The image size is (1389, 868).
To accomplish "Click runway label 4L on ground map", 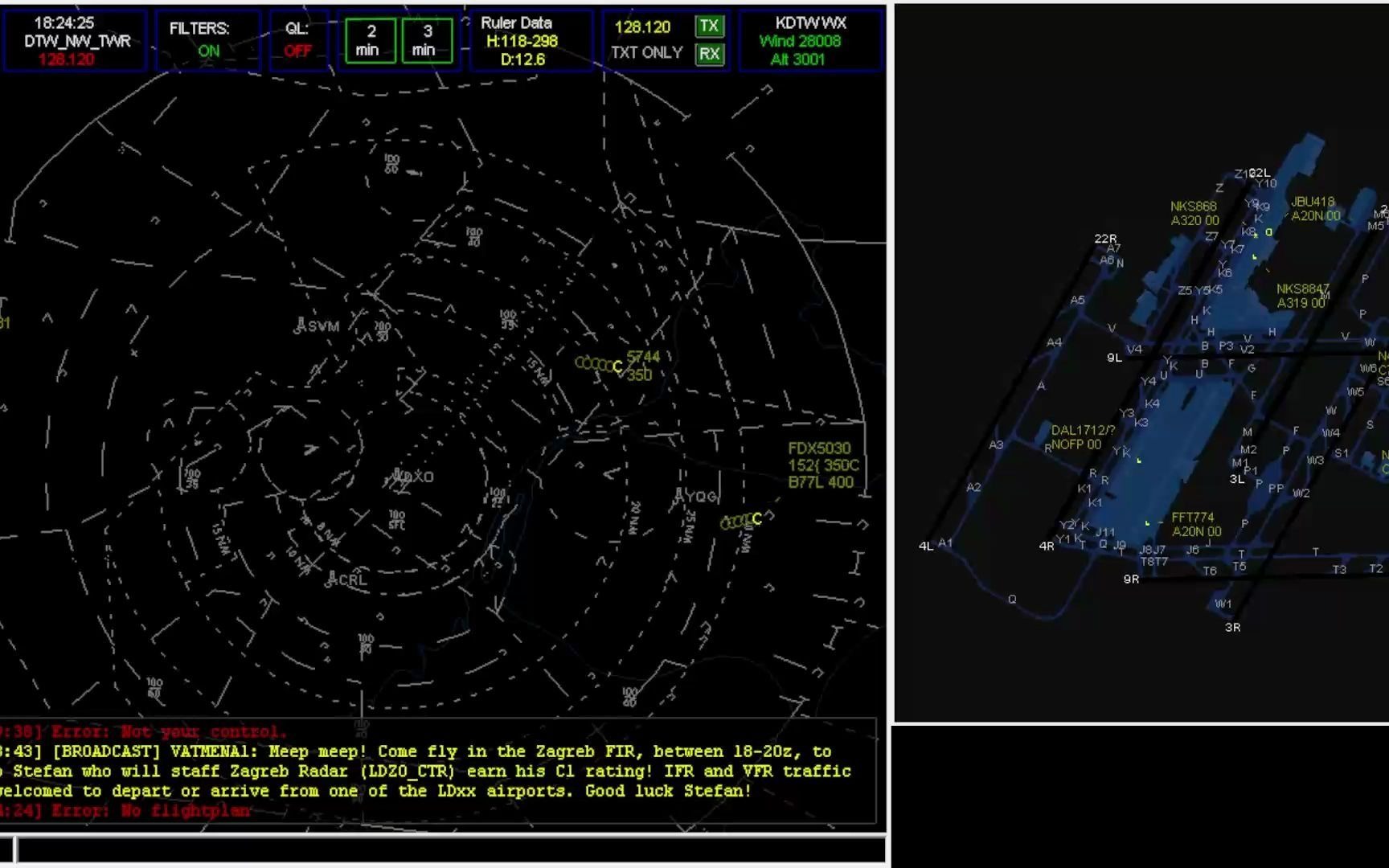I will click(926, 546).
